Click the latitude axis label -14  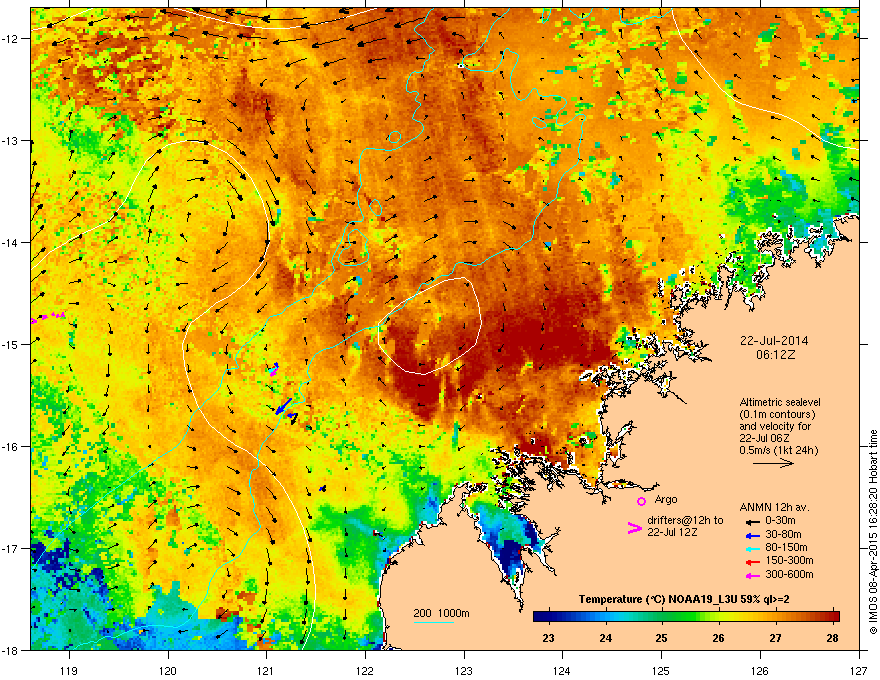10,242
